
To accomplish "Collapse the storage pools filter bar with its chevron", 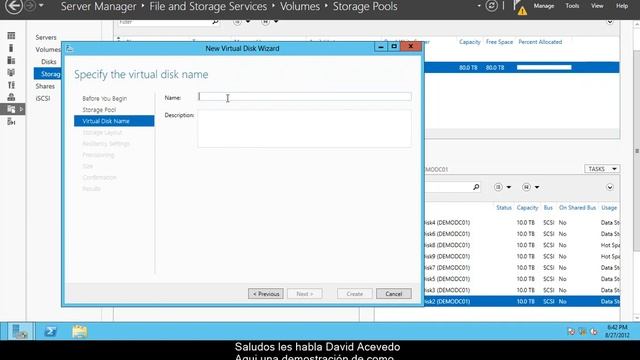I will point(610,22).
